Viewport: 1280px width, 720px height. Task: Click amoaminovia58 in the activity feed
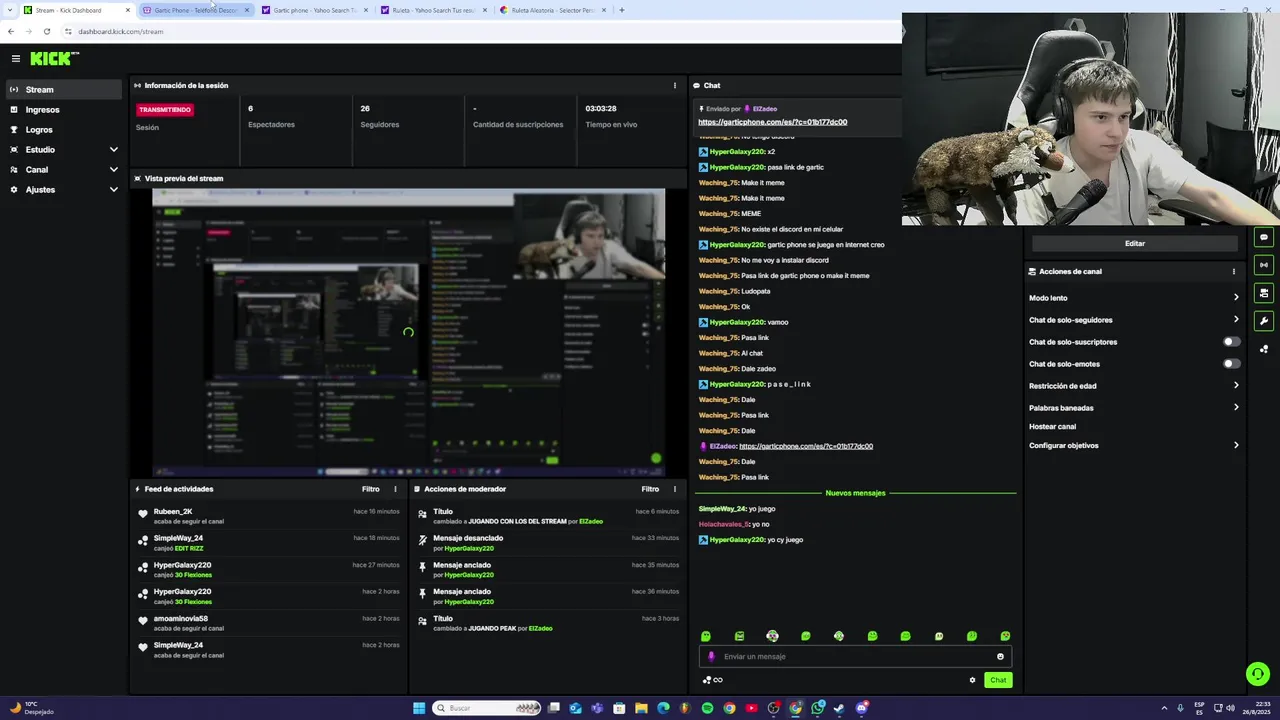pyautogui.click(x=181, y=619)
